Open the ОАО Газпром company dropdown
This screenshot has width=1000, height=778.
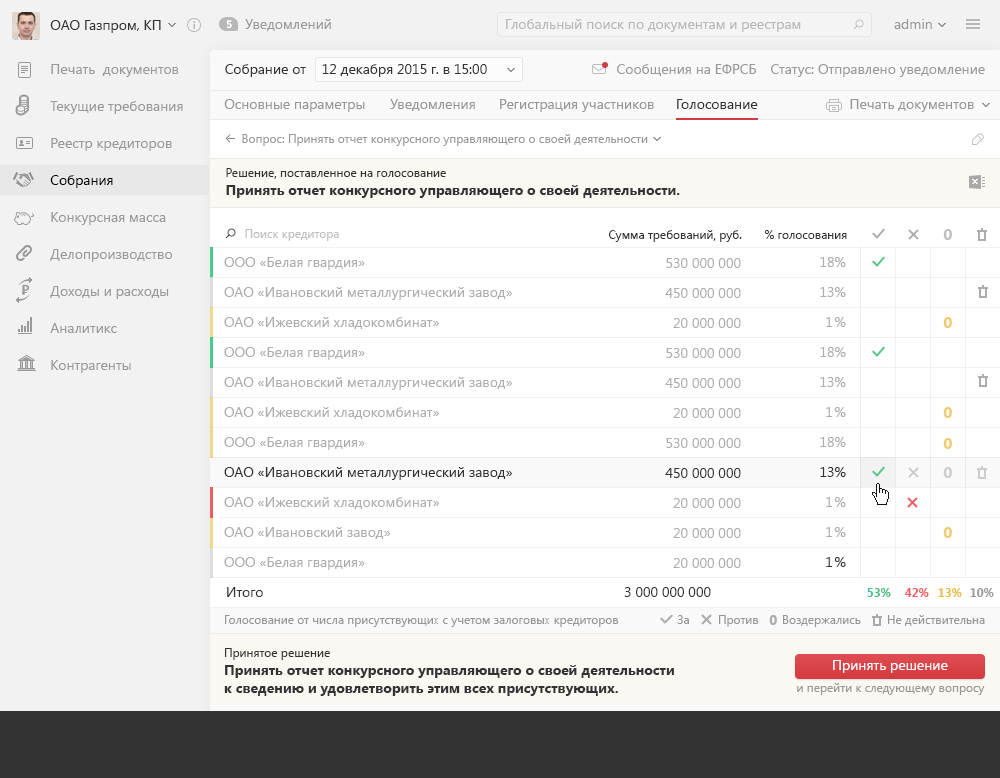coord(112,24)
